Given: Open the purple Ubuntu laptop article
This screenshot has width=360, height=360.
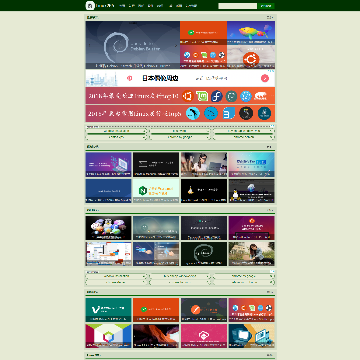Looking at the screenshot, I should pyautogui.click(x=251, y=228).
